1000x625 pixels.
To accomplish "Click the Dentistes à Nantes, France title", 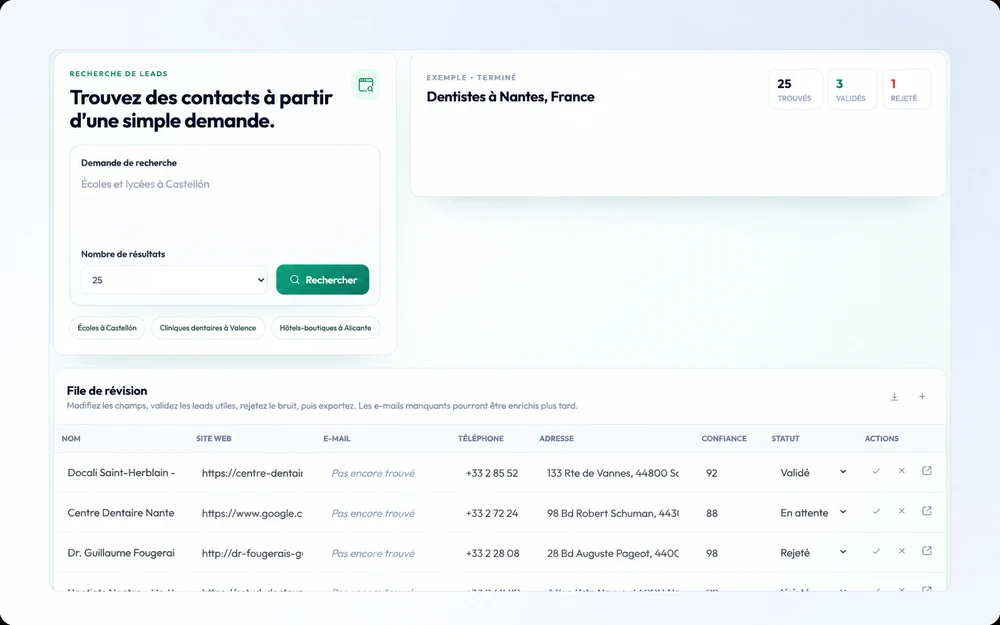I will pyautogui.click(x=510, y=97).
